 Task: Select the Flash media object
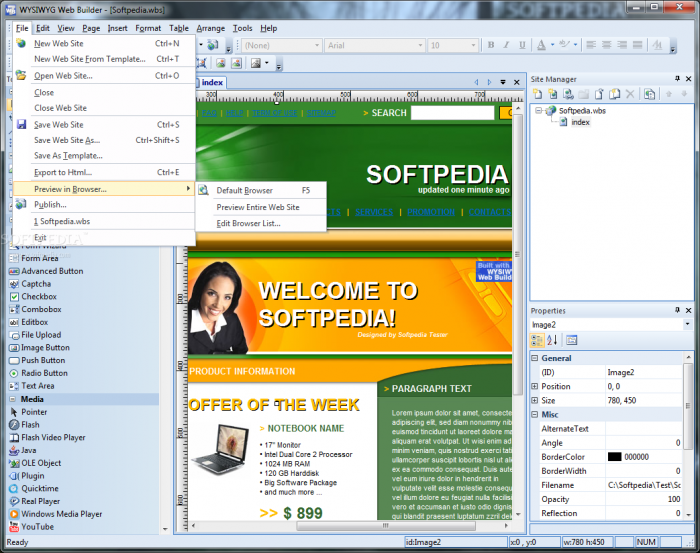[x=31, y=424]
